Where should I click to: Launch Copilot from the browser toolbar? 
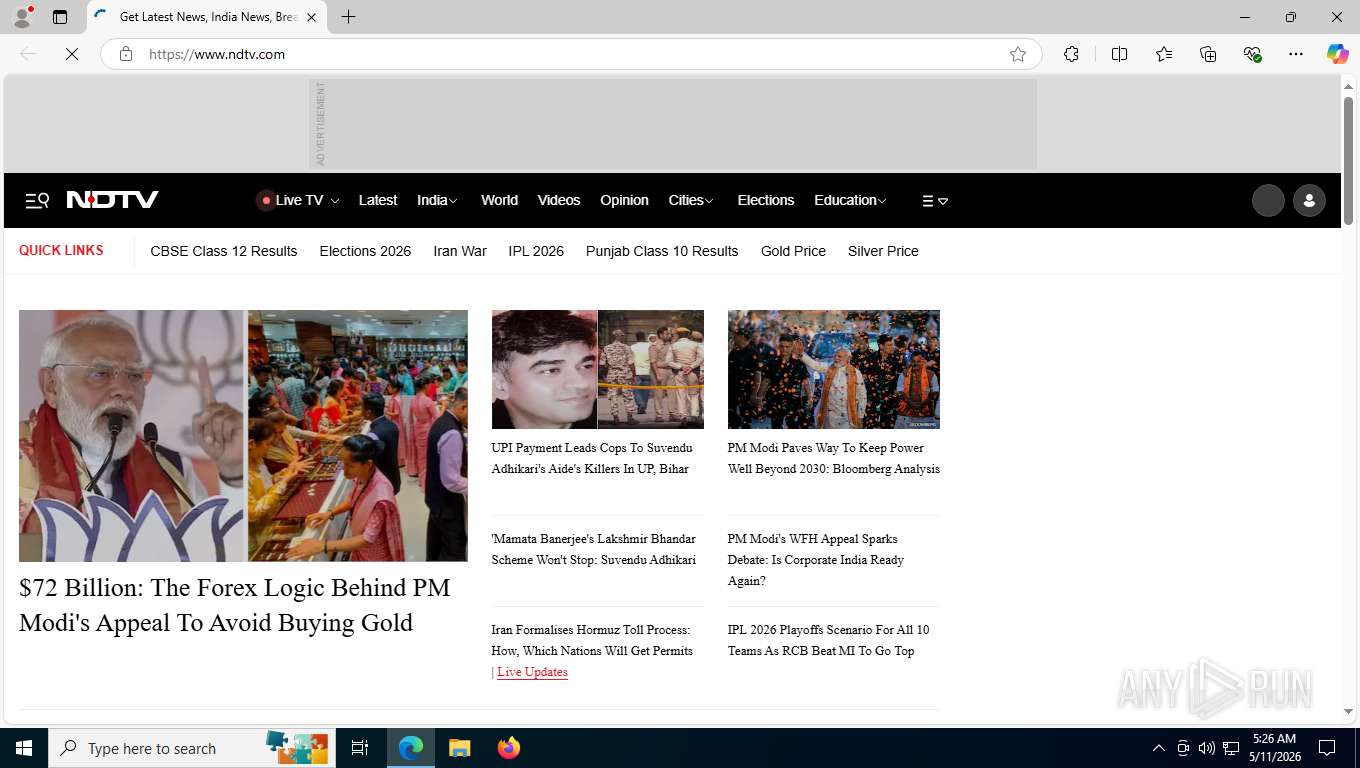click(x=1337, y=54)
